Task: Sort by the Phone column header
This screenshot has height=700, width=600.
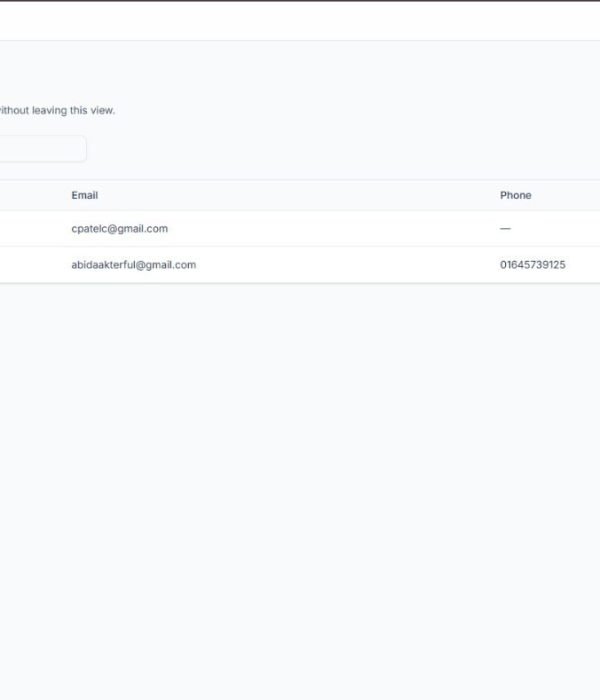Action: click(515, 195)
